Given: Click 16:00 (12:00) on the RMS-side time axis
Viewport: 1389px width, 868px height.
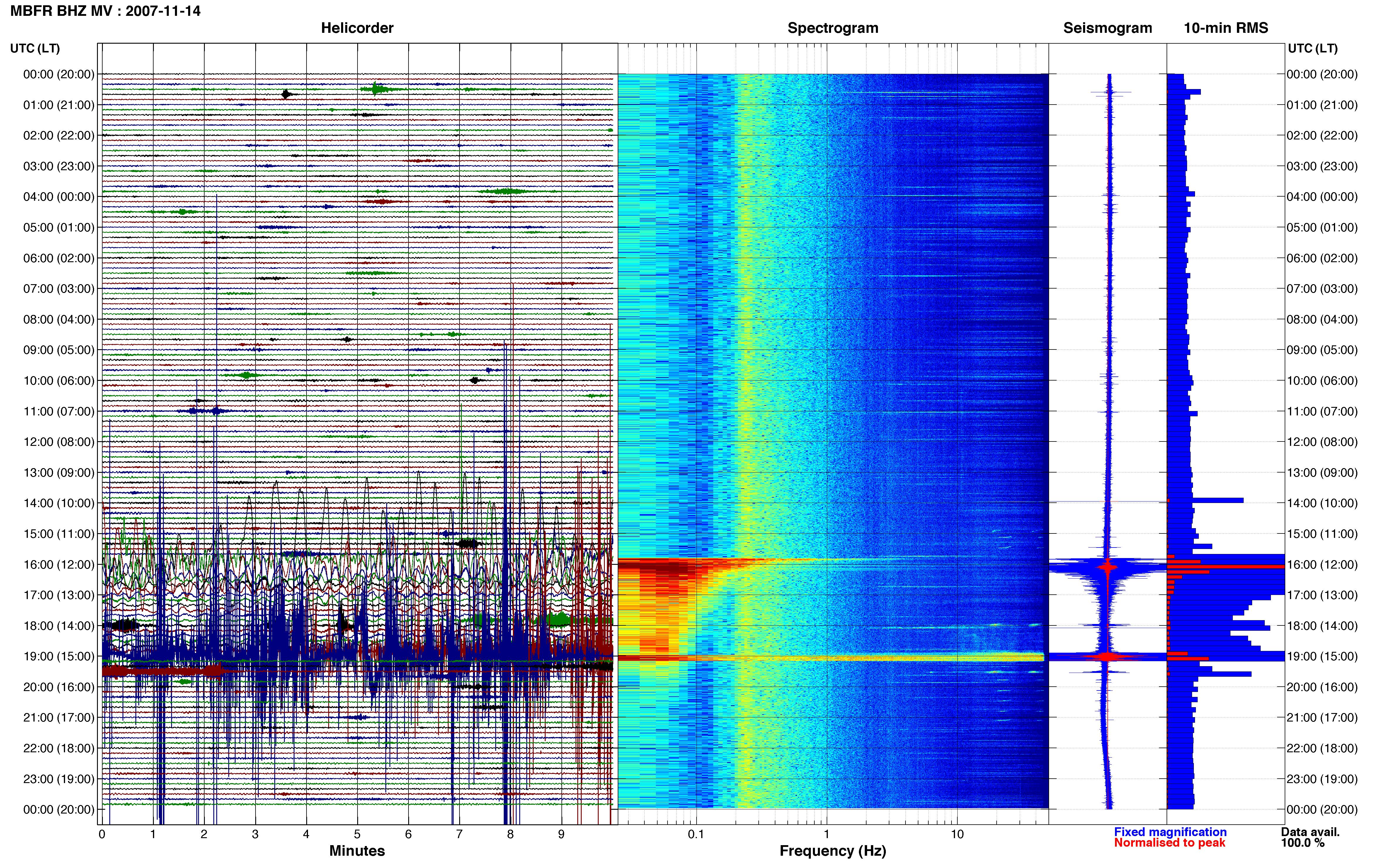Looking at the screenshot, I should coord(1322,564).
